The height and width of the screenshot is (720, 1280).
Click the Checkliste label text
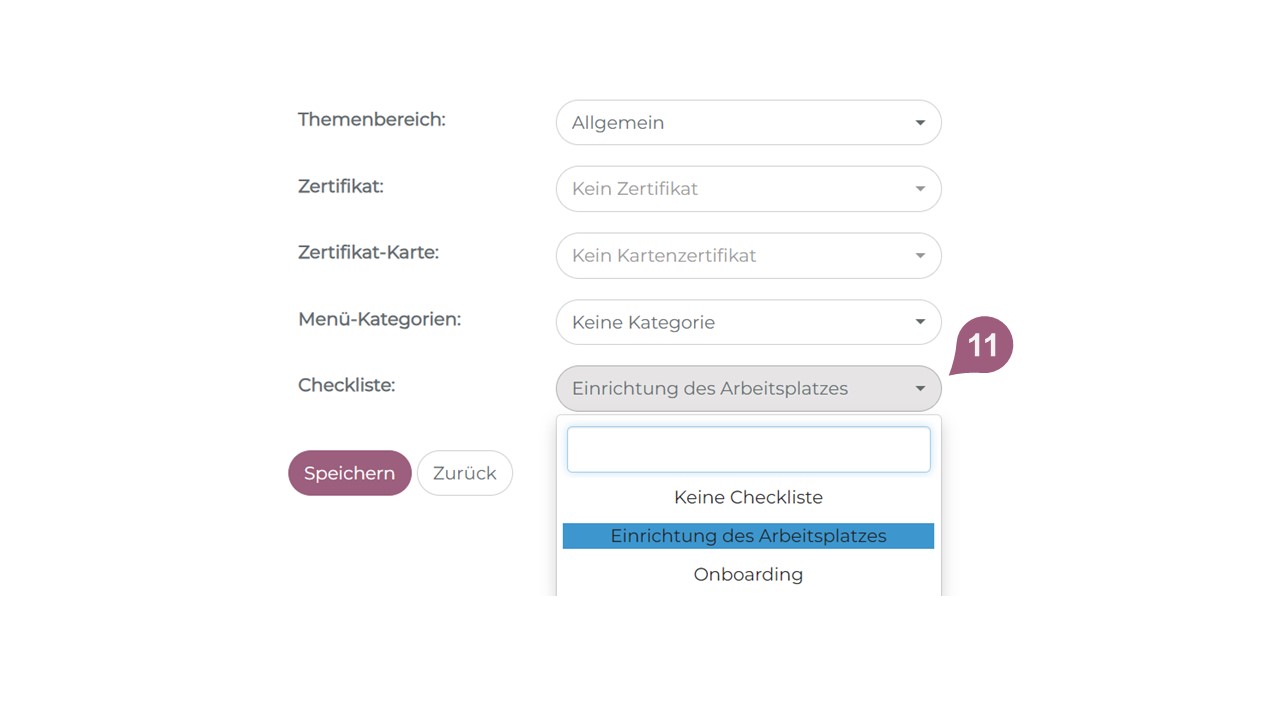pos(346,386)
